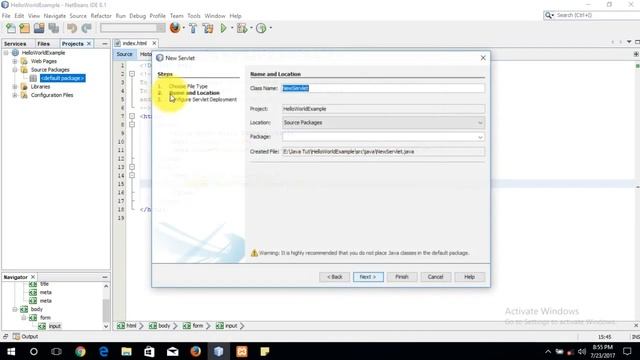Click the Undo toolbar icon
Image resolution: width=640 pixels, height=360 pixels.
(x=72, y=28)
